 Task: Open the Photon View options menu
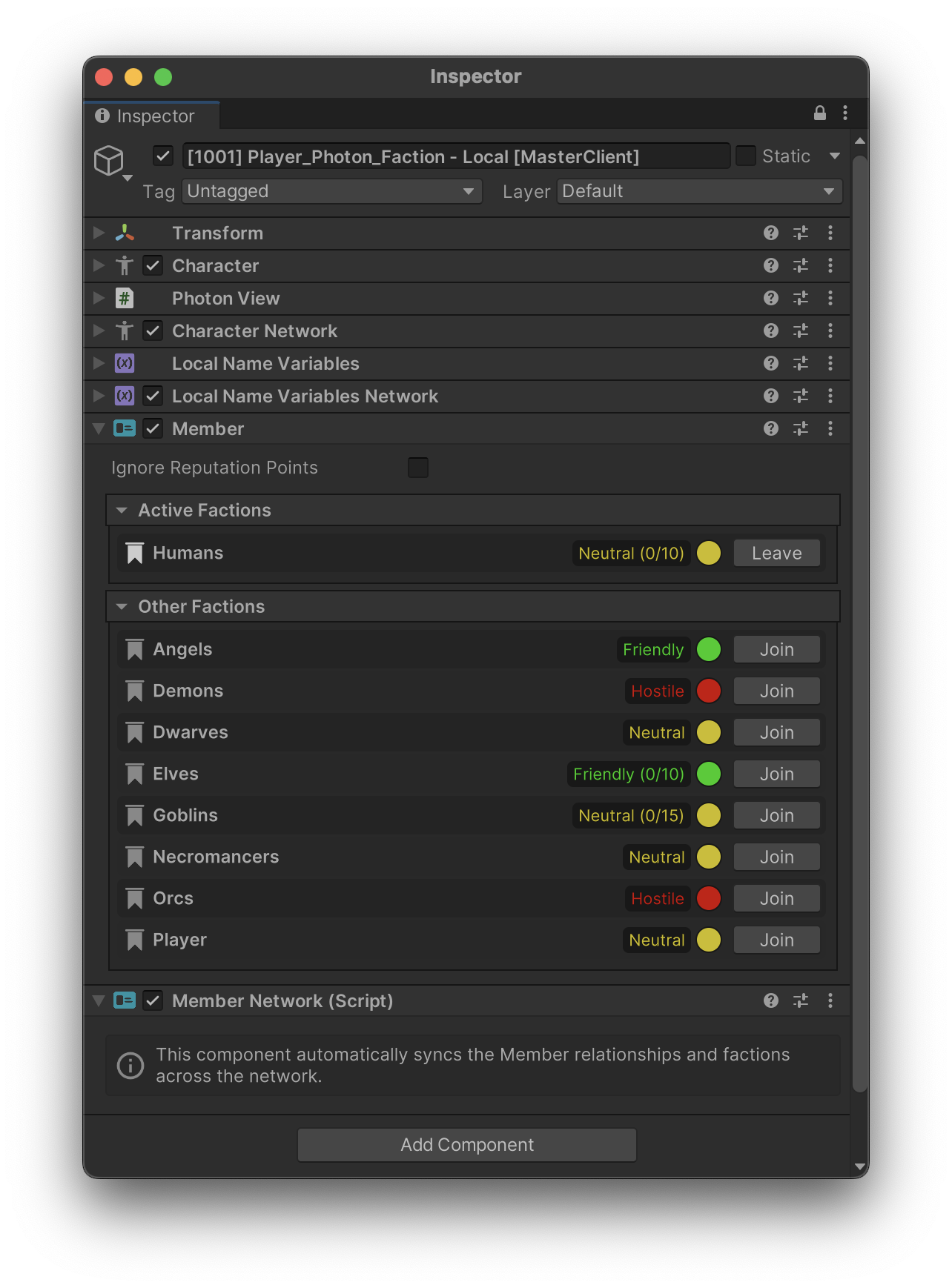point(830,299)
